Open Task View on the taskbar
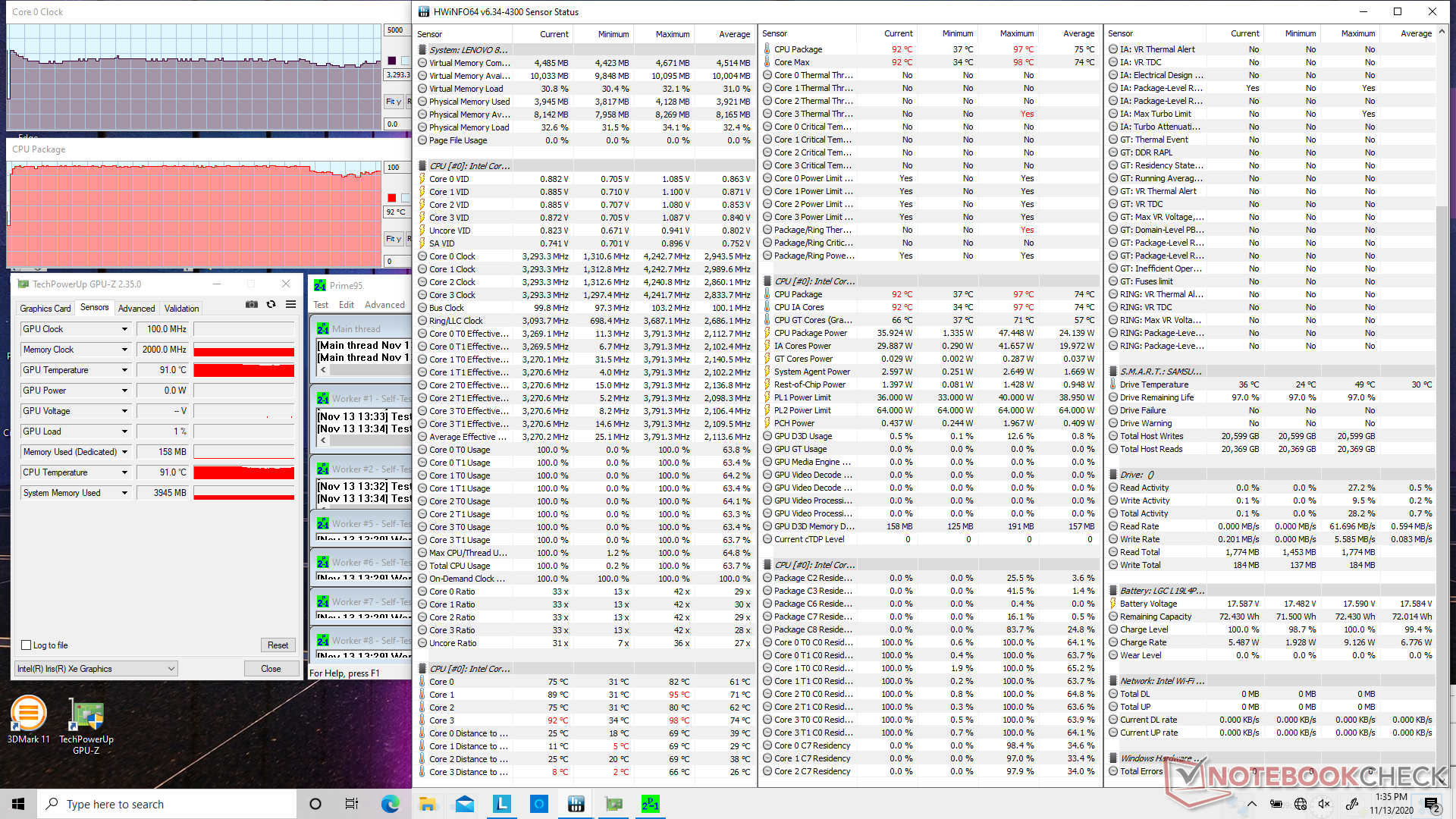1456x819 pixels. [352, 804]
